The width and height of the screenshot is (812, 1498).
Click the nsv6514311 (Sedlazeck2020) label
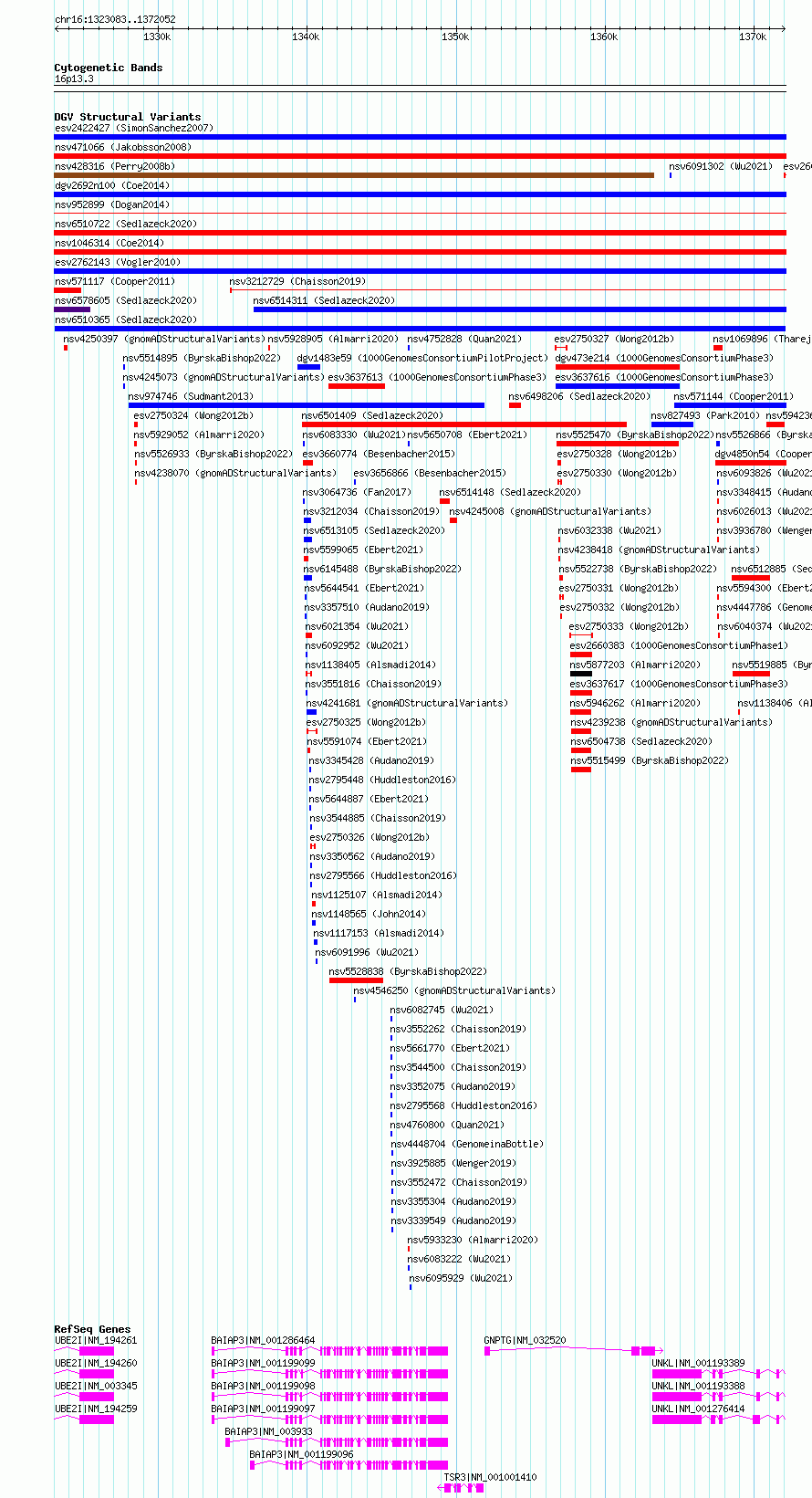tap(324, 300)
